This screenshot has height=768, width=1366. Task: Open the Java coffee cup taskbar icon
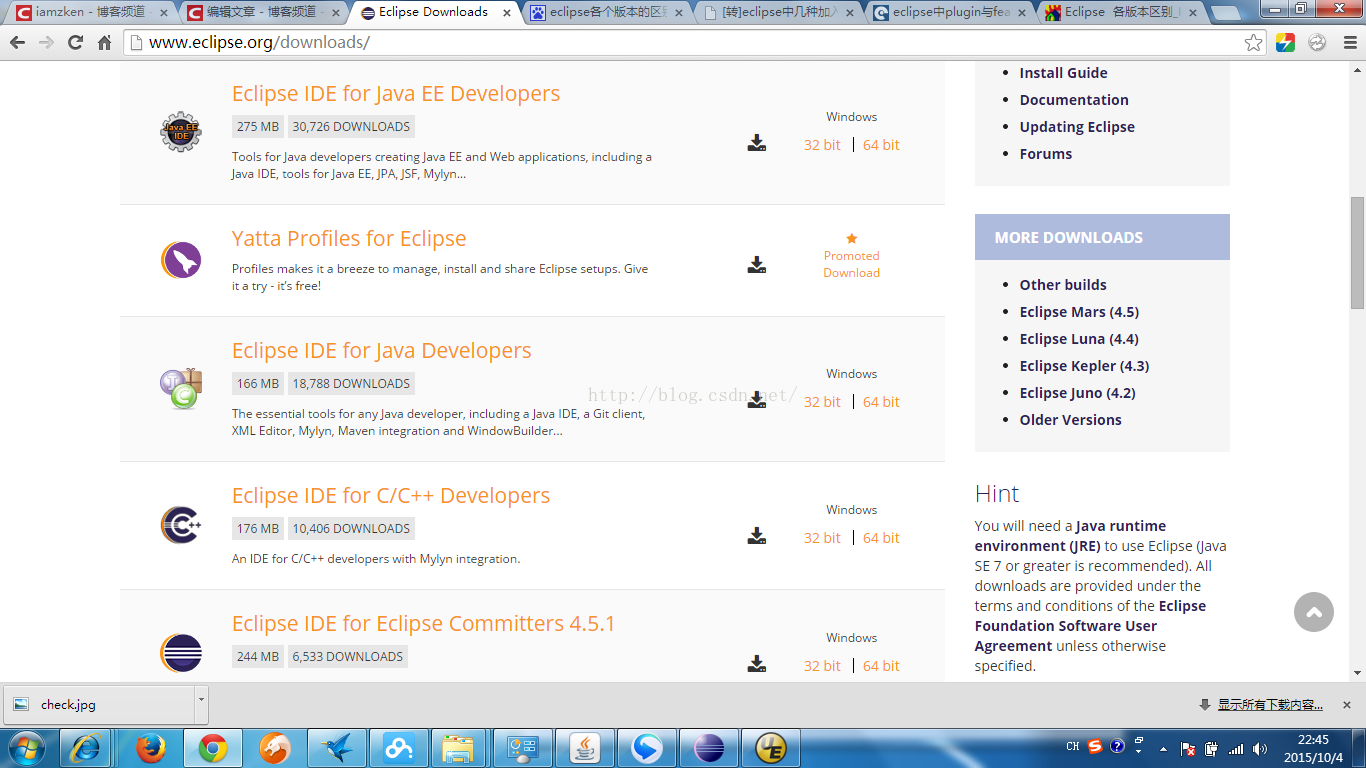click(585, 748)
